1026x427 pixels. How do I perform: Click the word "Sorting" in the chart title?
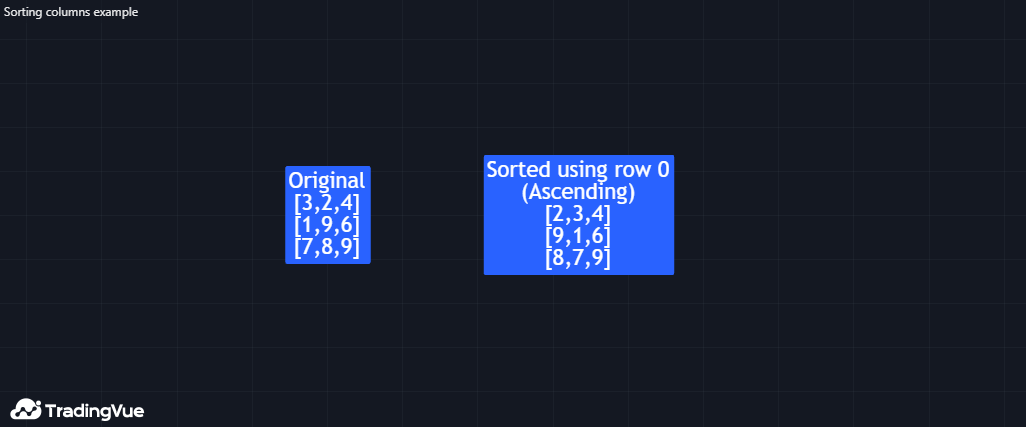pos(23,12)
